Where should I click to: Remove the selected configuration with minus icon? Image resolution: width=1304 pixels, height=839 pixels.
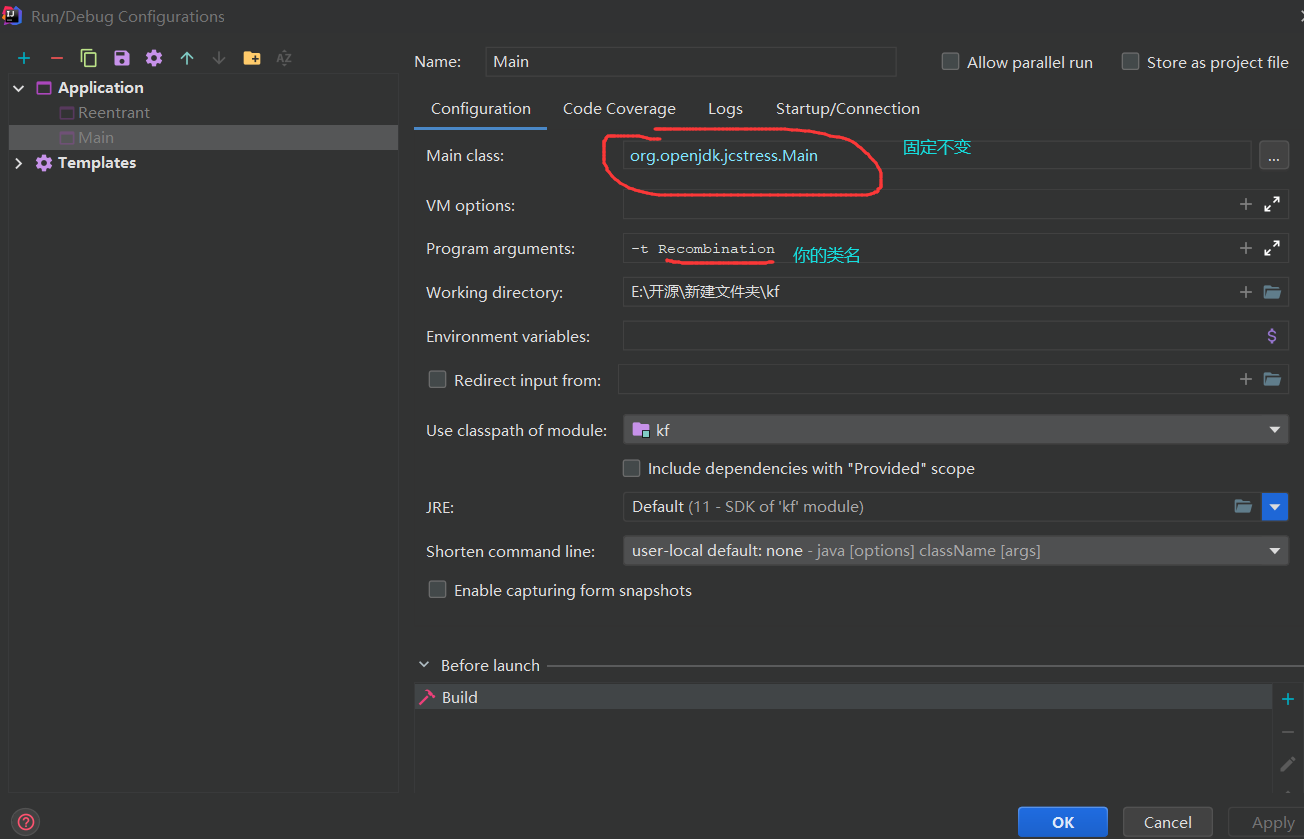pos(56,59)
